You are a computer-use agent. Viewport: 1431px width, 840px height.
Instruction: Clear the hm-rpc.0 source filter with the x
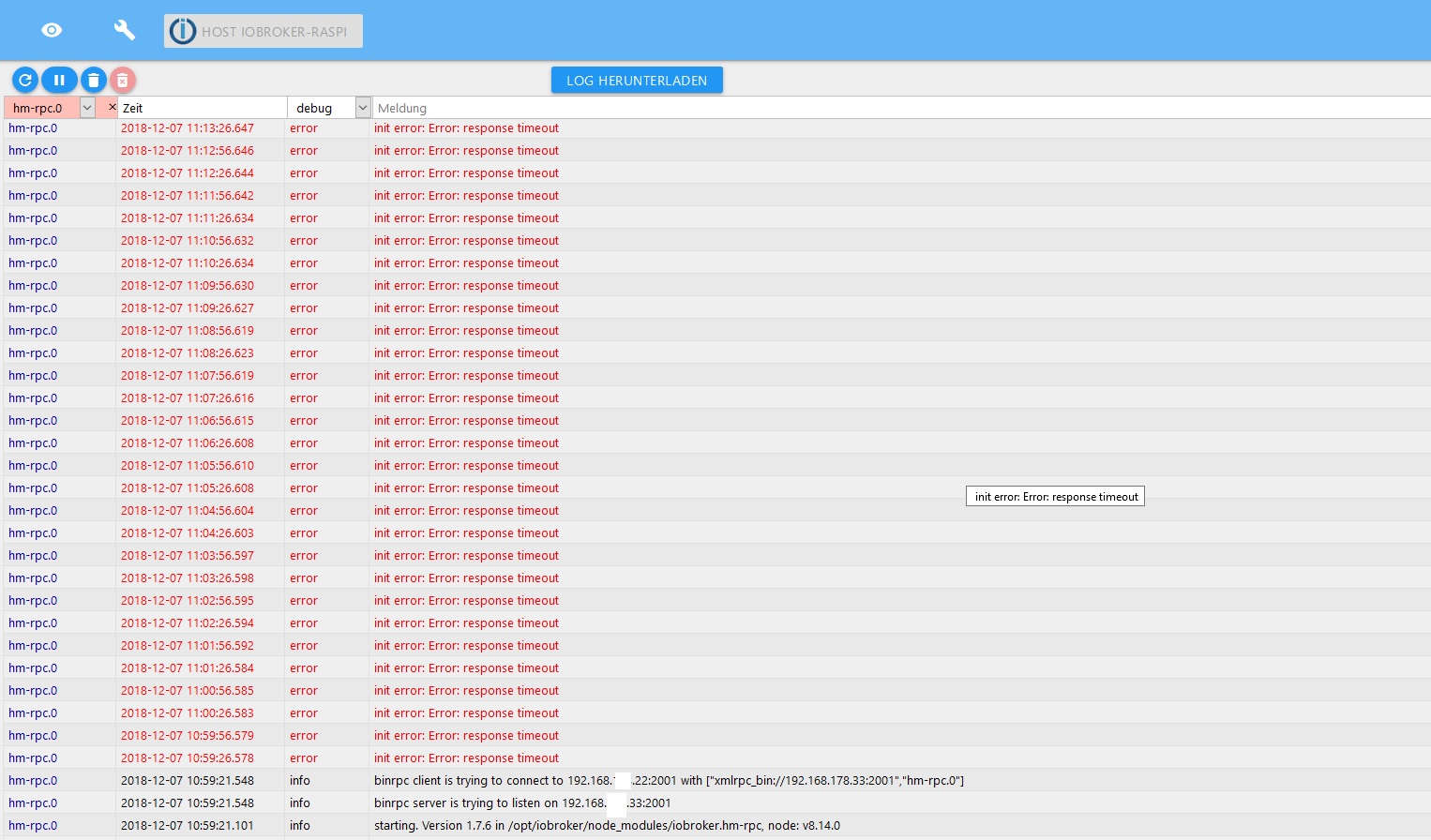[x=112, y=108]
